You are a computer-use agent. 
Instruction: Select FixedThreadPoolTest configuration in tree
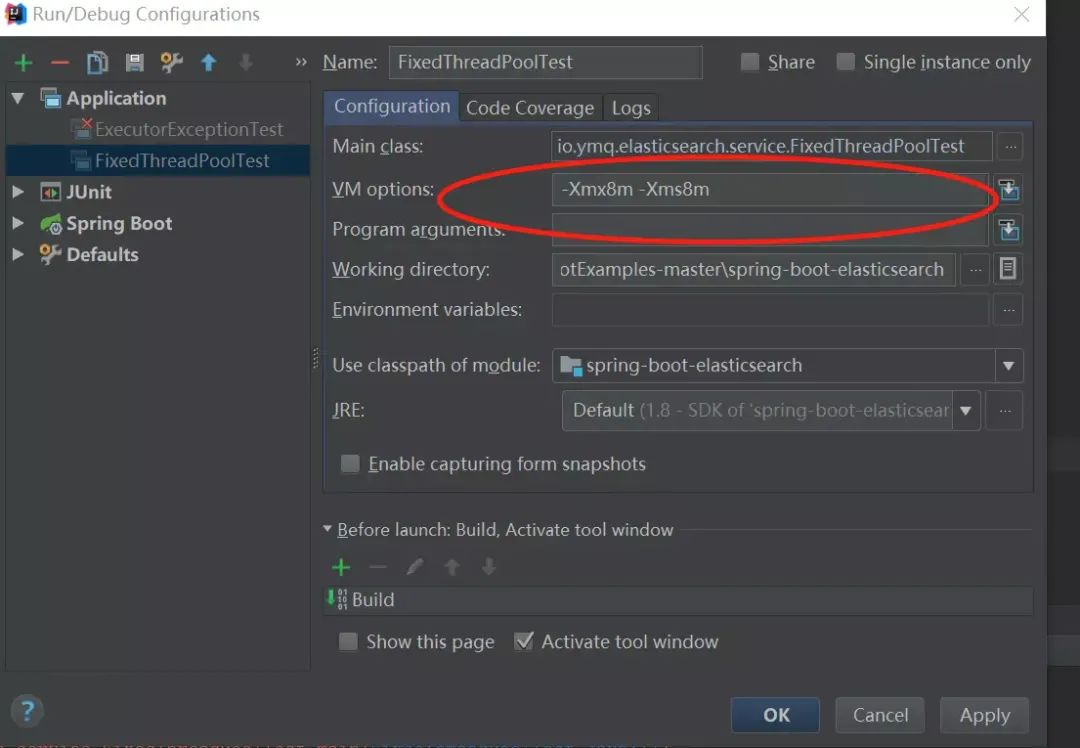(182, 160)
